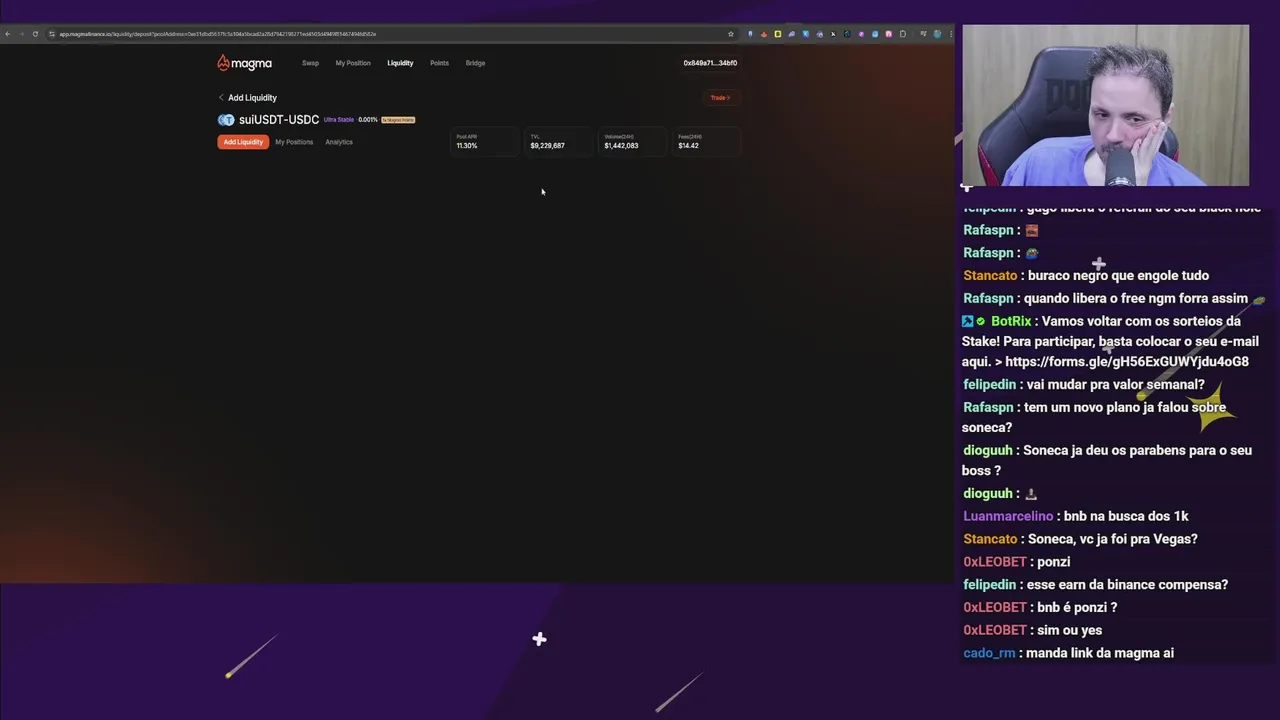Screen dimensions: 1280x720
Task: Click the 'manda link da magma ai' message
Action: point(1100,653)
